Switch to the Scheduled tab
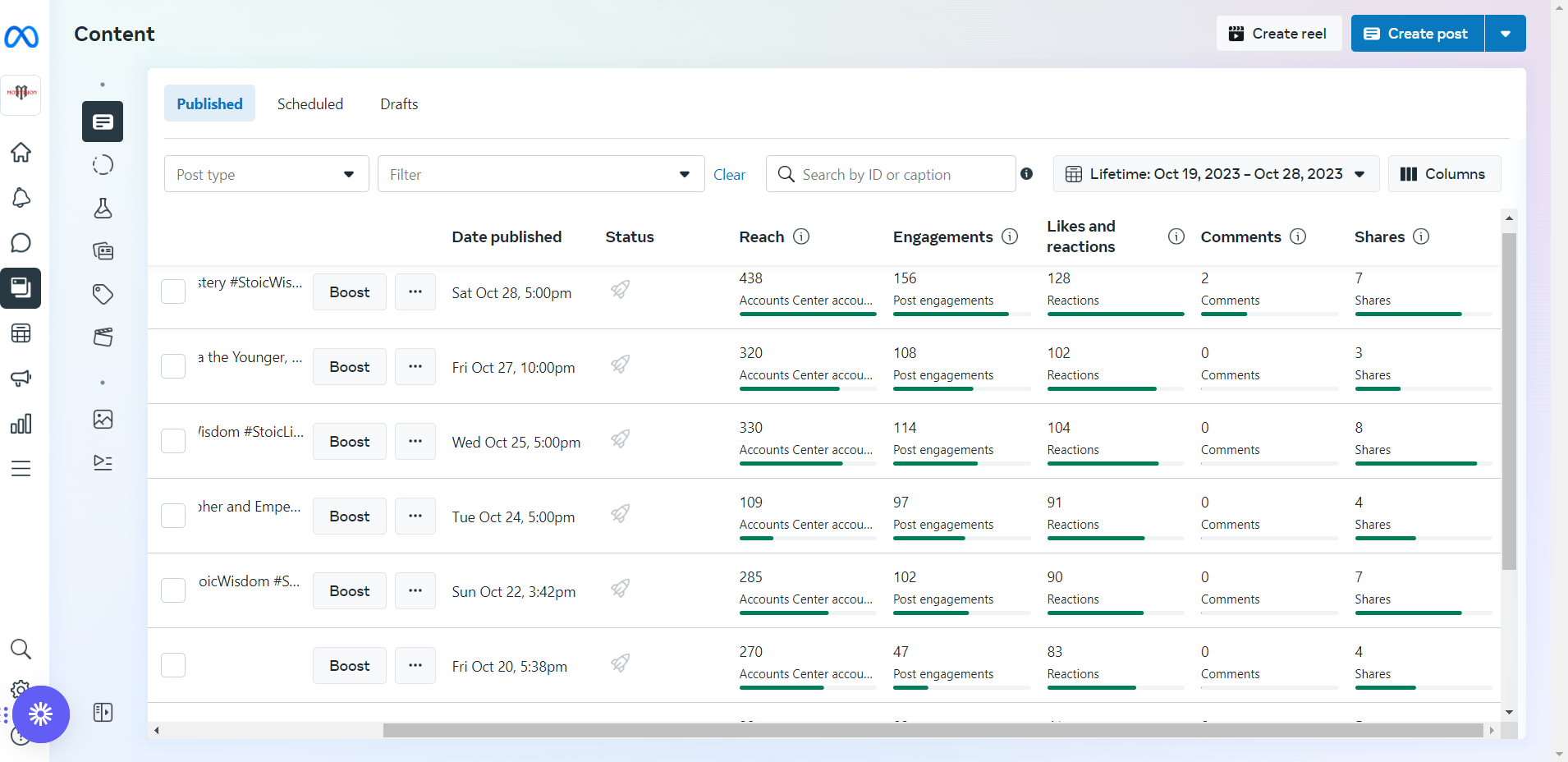1568x762 pixels. pos(310,103)
